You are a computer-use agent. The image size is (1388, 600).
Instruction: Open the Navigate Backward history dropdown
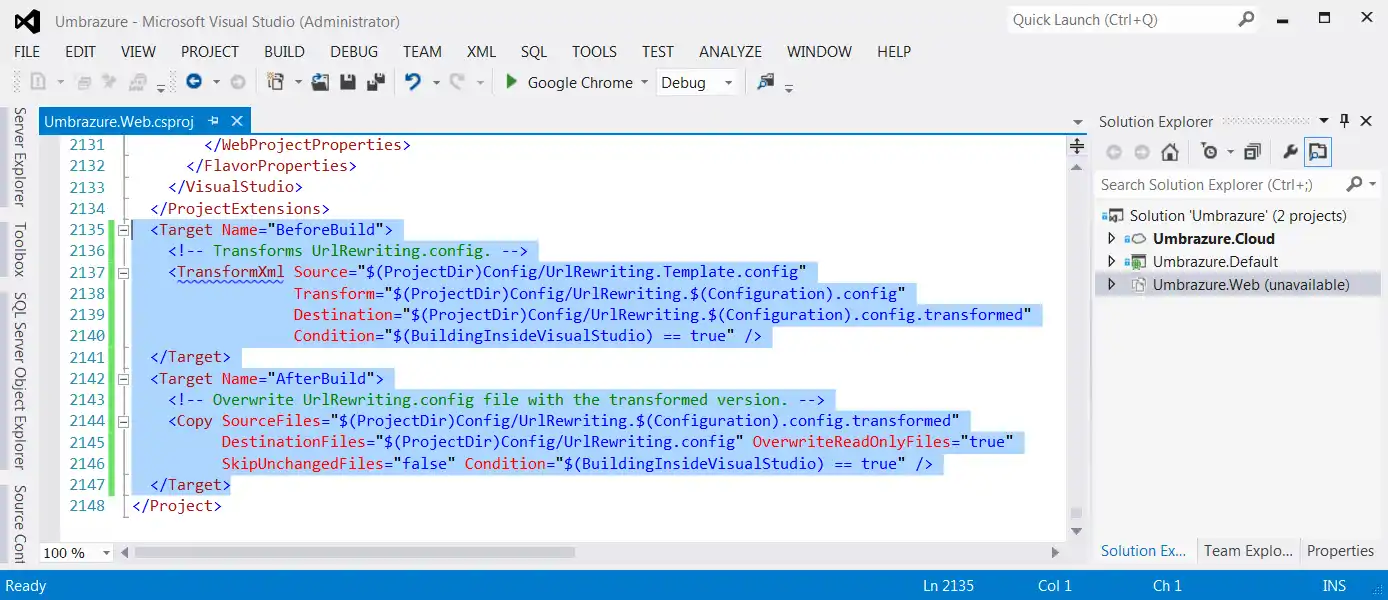tap(217, 83)
